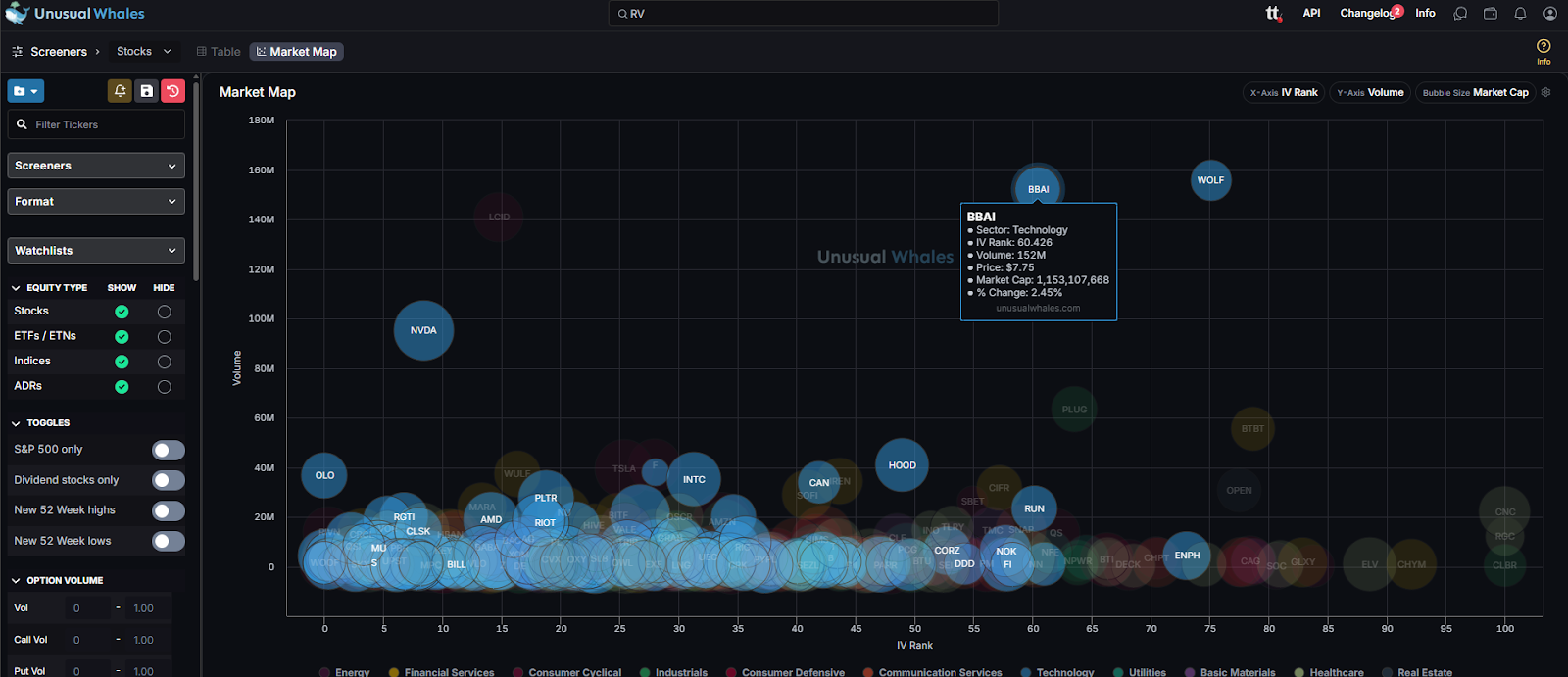Click the PLUG bubble
The height and width of the screenshot is (677, 1568).
pos(1074,410)
